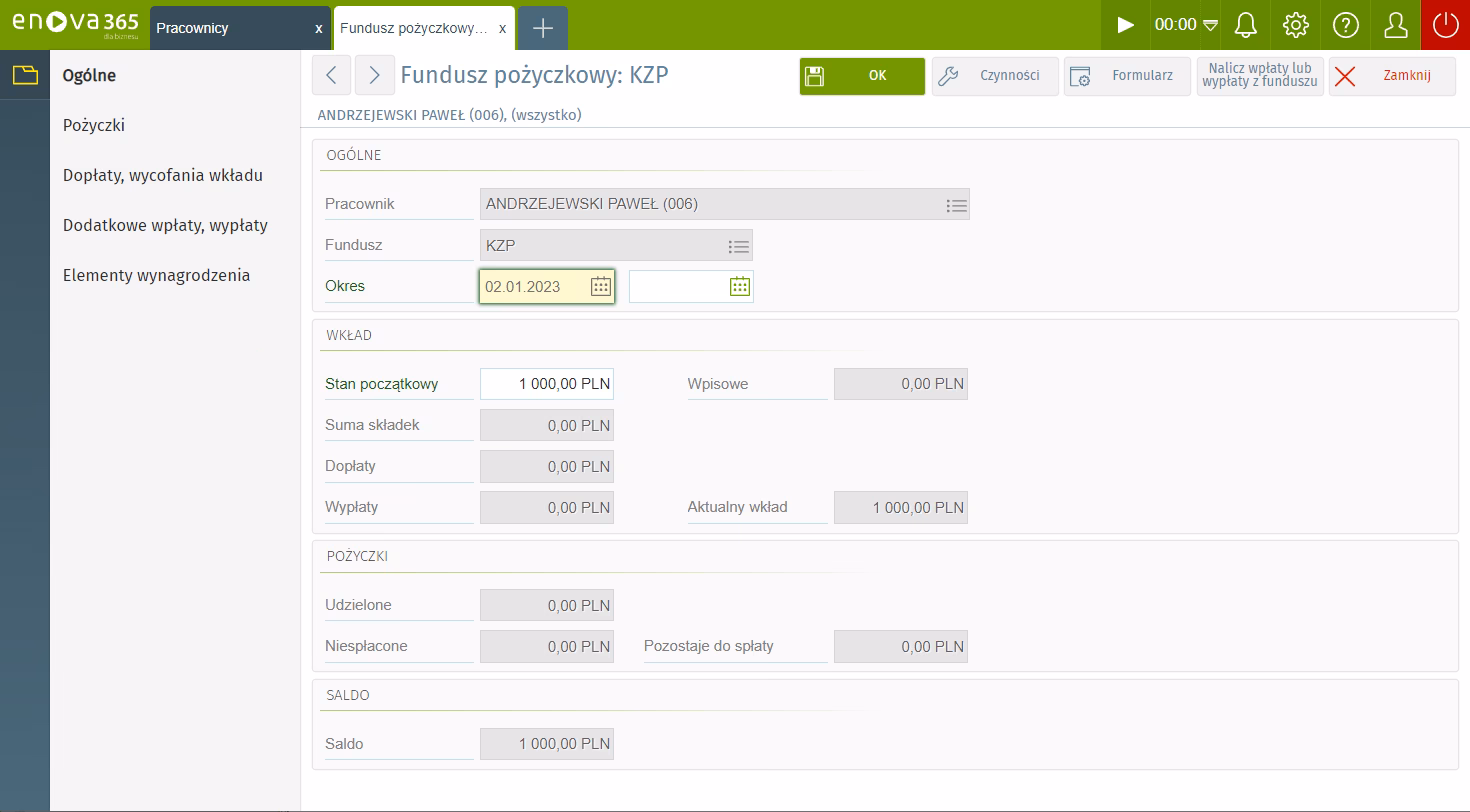Open the folder icon in left sidebar
Screen dimensions: 1470x812
coord(24,75)
